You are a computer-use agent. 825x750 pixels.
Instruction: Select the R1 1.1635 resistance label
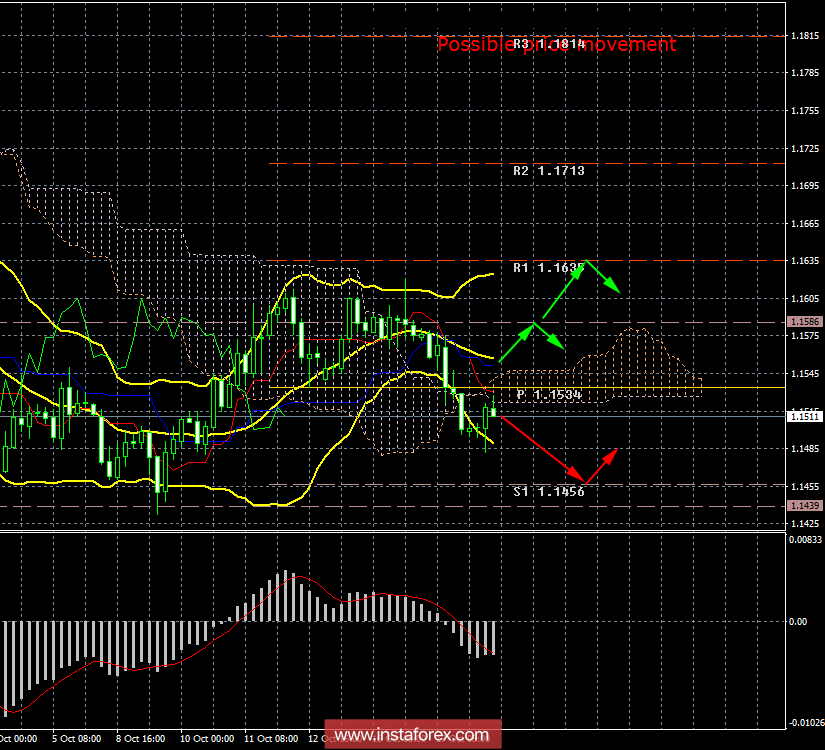tap(549, 268)
